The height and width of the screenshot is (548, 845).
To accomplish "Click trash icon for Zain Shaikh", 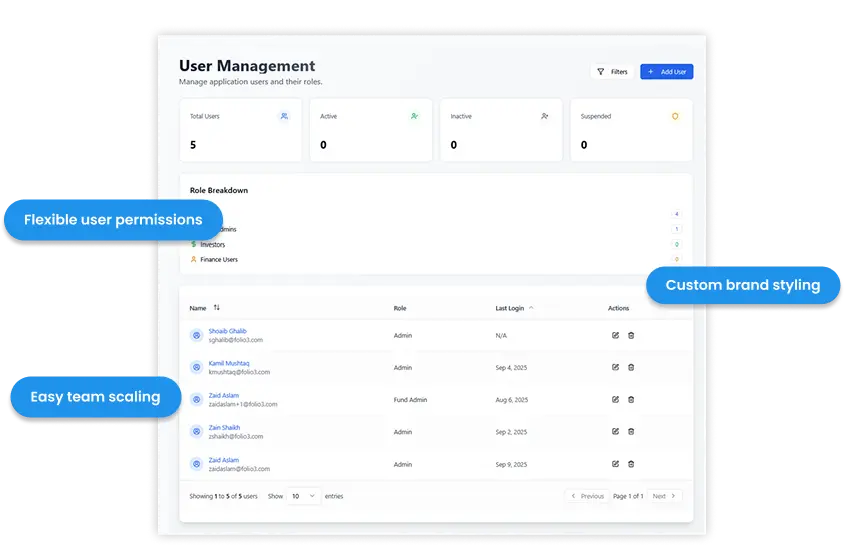I will click(631, 431).
